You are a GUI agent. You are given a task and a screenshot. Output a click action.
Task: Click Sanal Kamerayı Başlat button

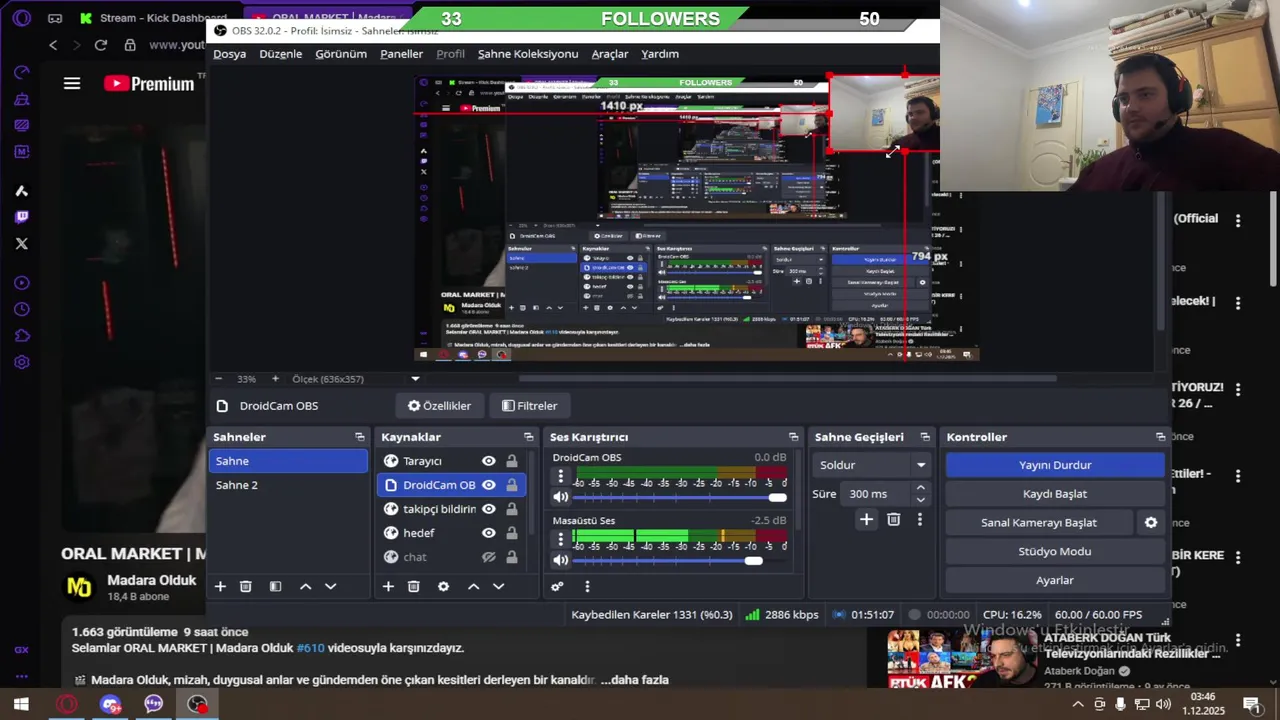tap(1039, 523)
